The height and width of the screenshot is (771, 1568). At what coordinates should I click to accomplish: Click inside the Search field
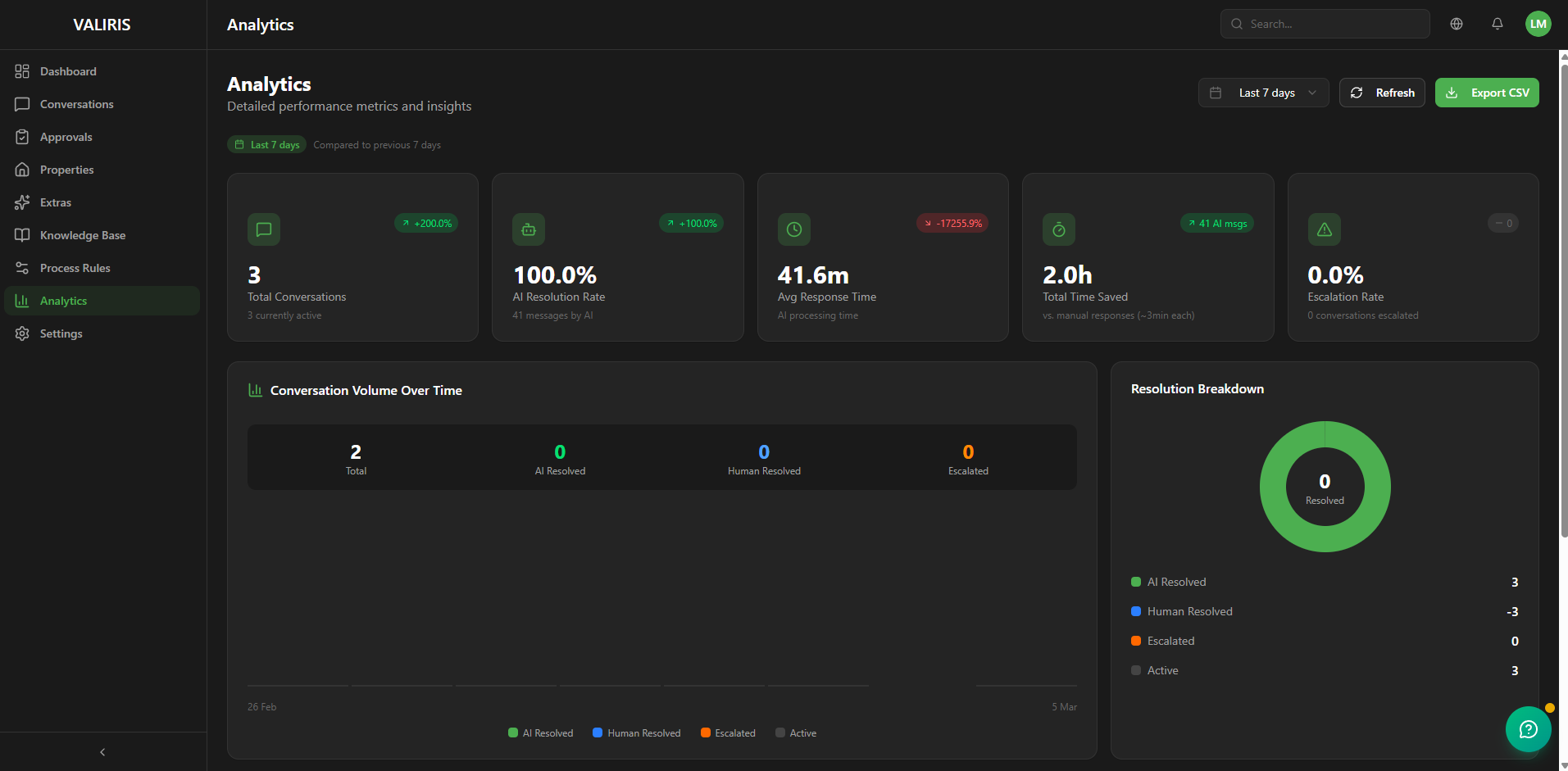point(1325,24)
